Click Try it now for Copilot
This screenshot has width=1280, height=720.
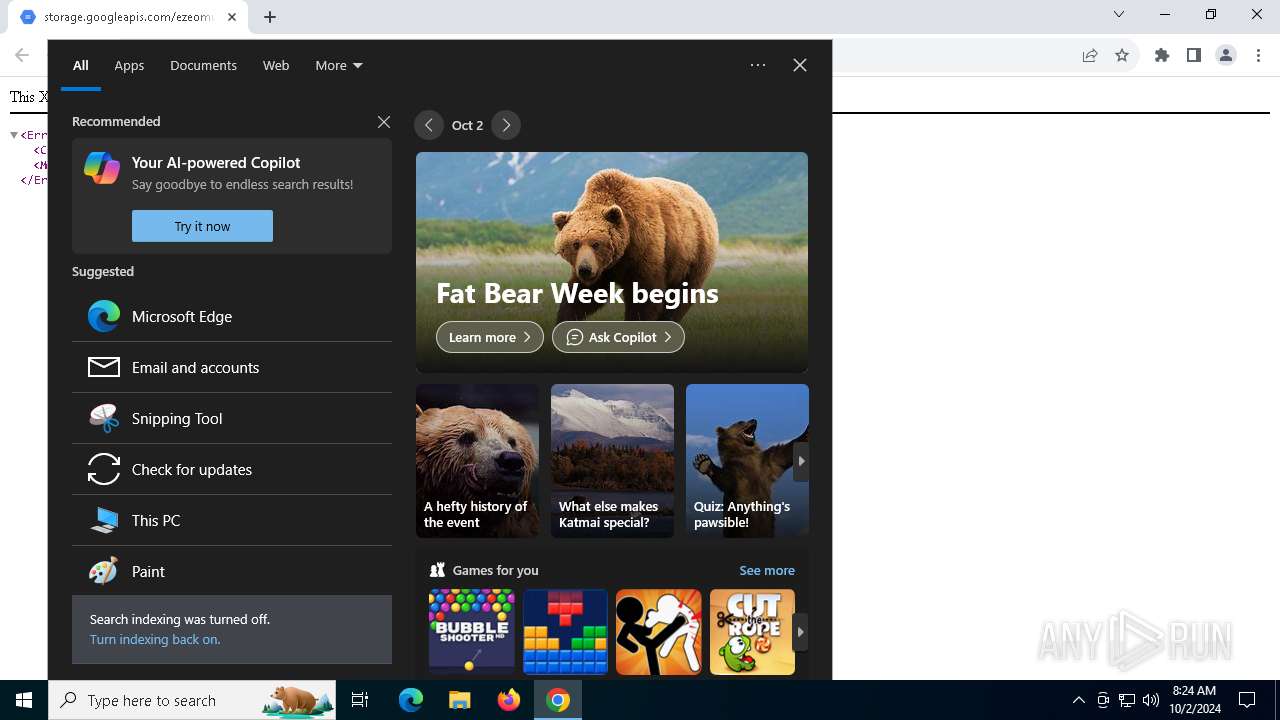tap(202, 226)
